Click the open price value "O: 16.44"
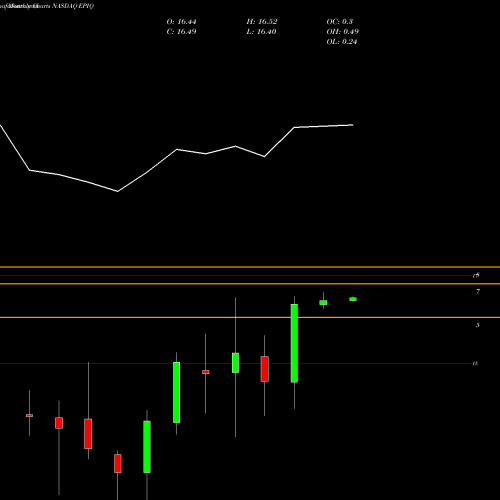This screenshot has height=500, width=500. [181, 22]
